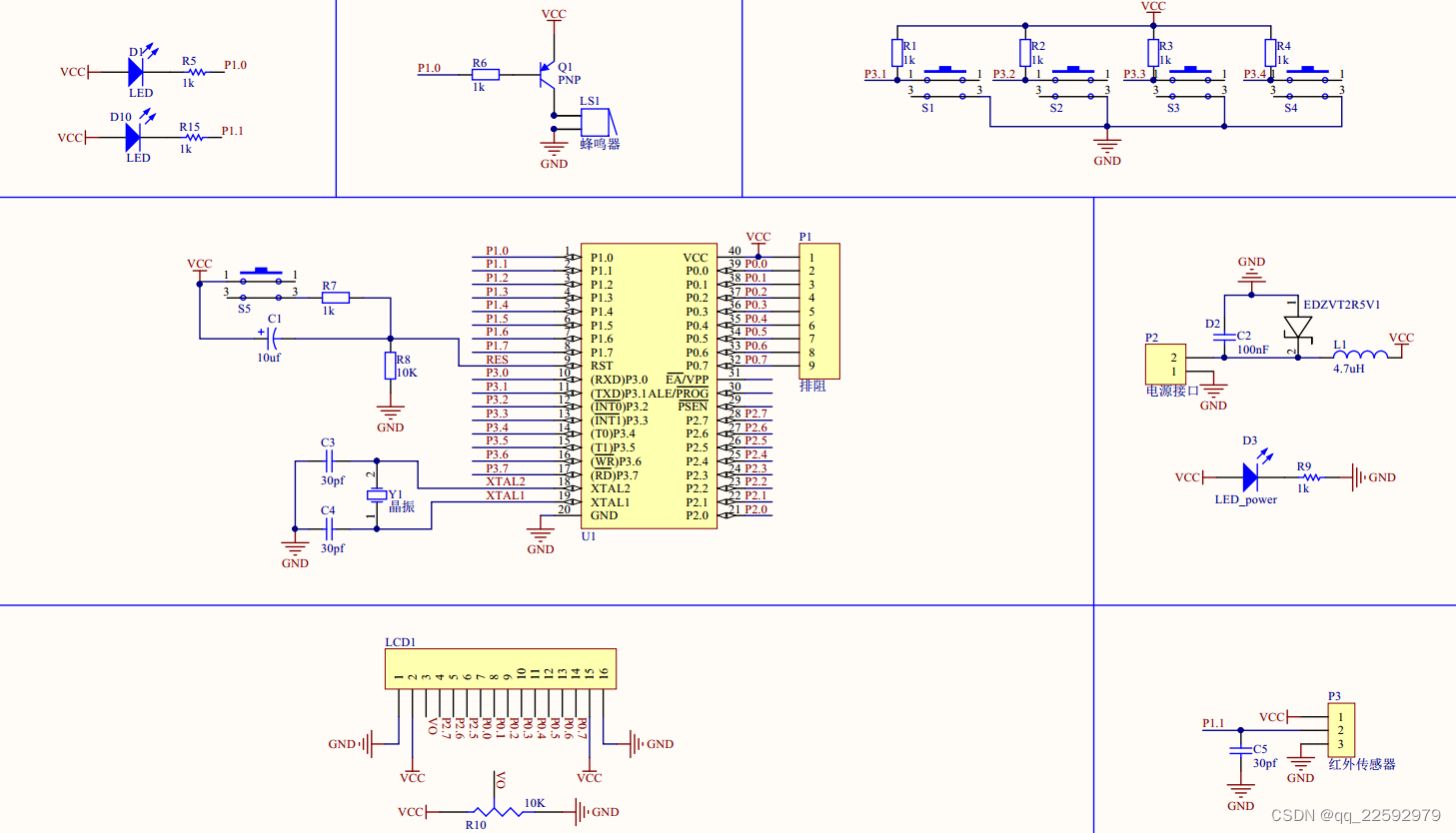Select the D1 LED diode symbol
This screenshot has width=1456, height=833.
click(138, 72)
